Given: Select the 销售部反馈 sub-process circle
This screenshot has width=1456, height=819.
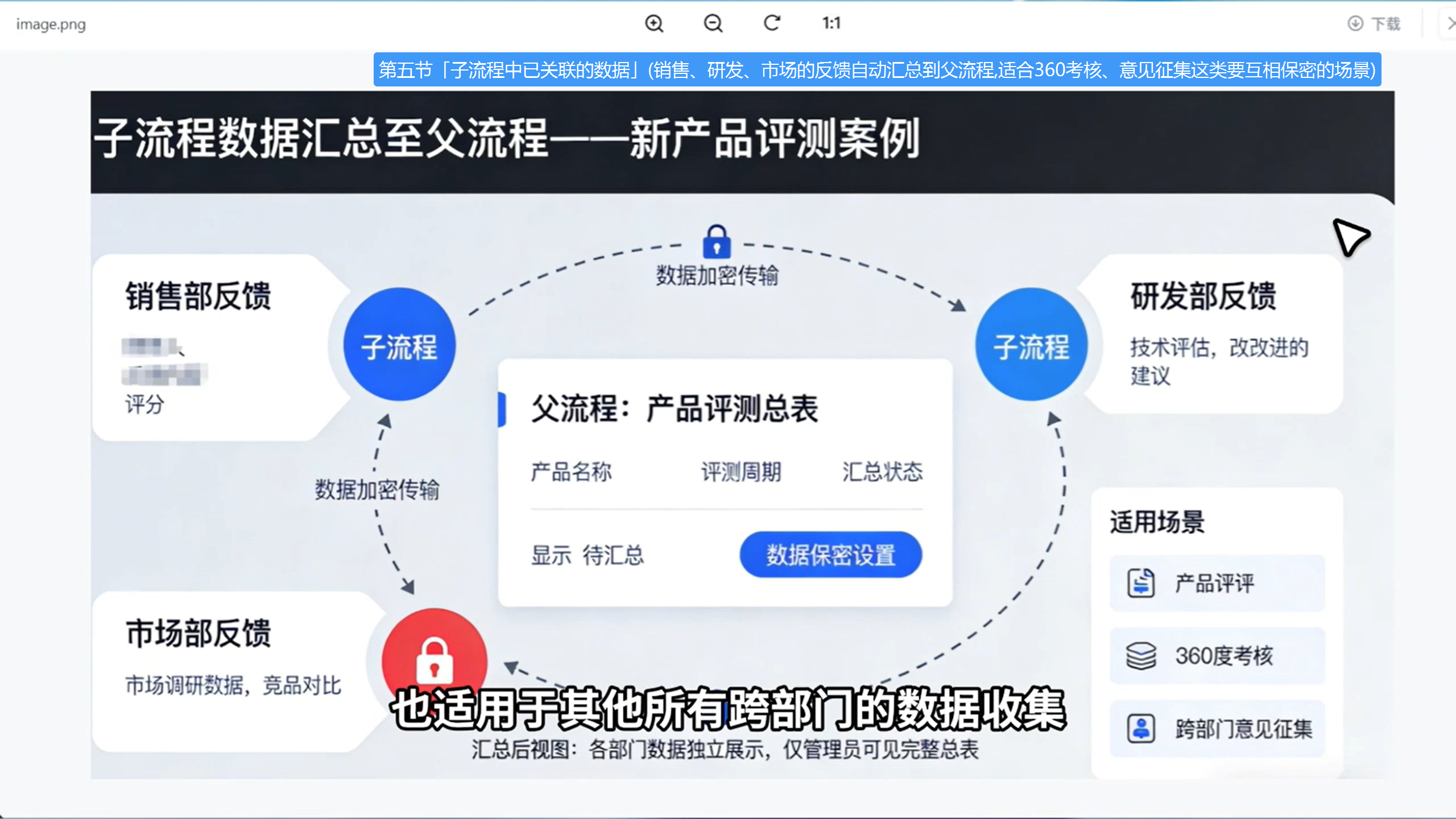Looking at the screenshot, I should (x=399, y=345).
